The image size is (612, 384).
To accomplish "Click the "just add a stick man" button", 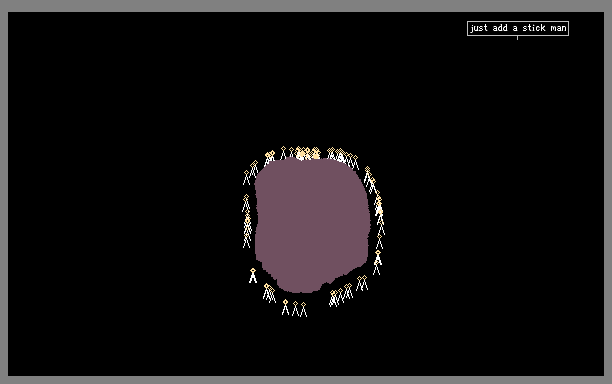I will pos(518,28).
